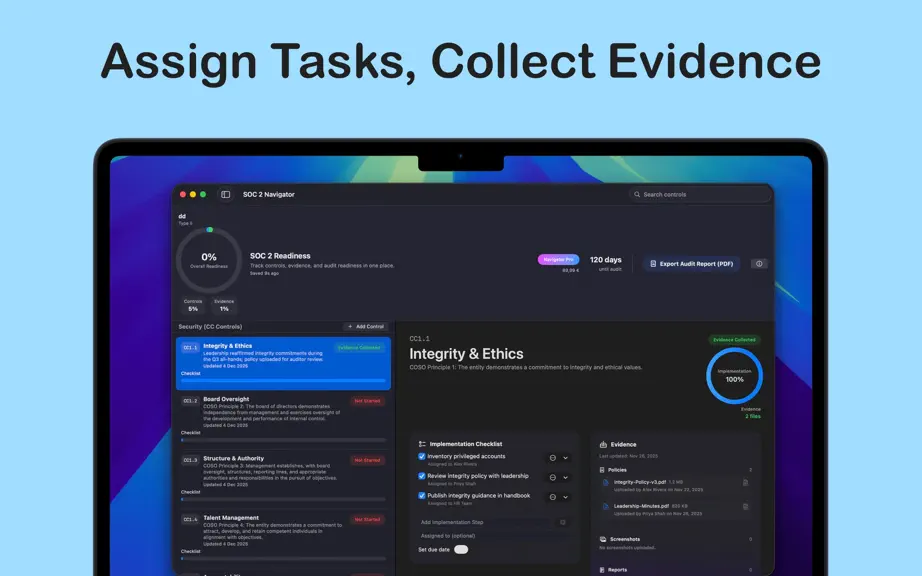
Task: Click the 0% Overall Readiness ring
Action: click(209, 260)
